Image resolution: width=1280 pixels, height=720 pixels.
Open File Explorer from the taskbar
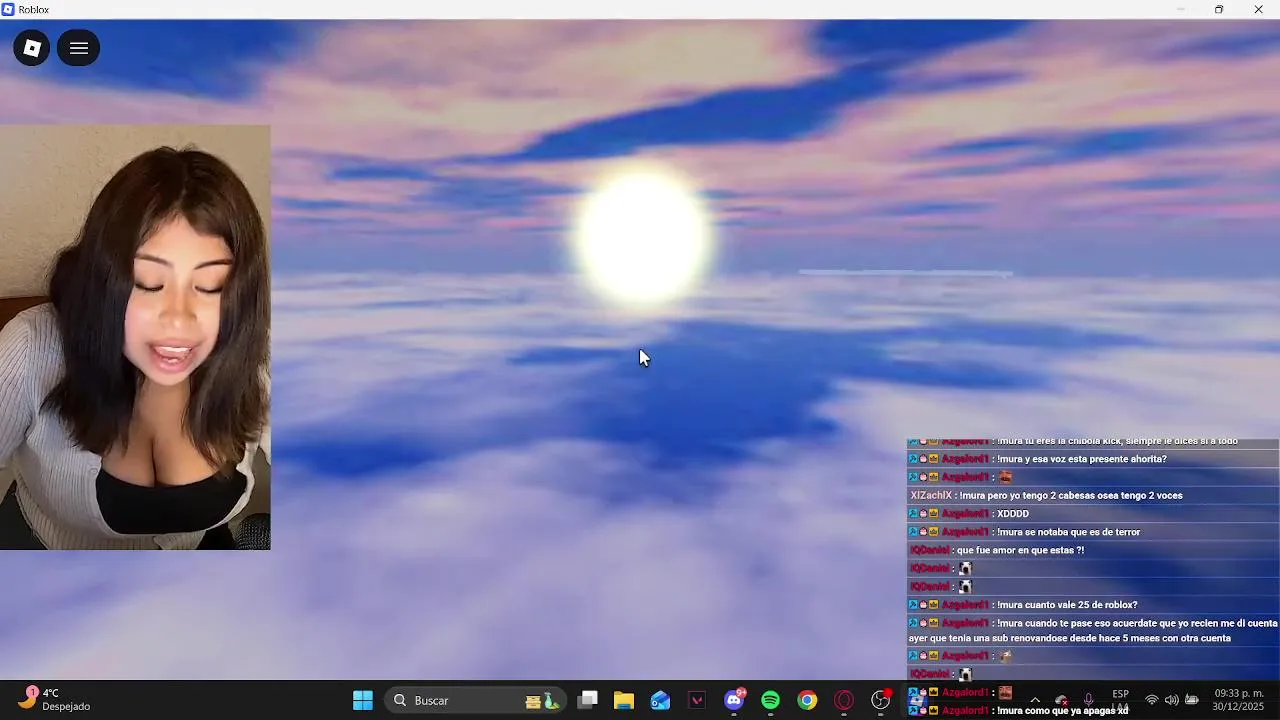coord(624,700)
